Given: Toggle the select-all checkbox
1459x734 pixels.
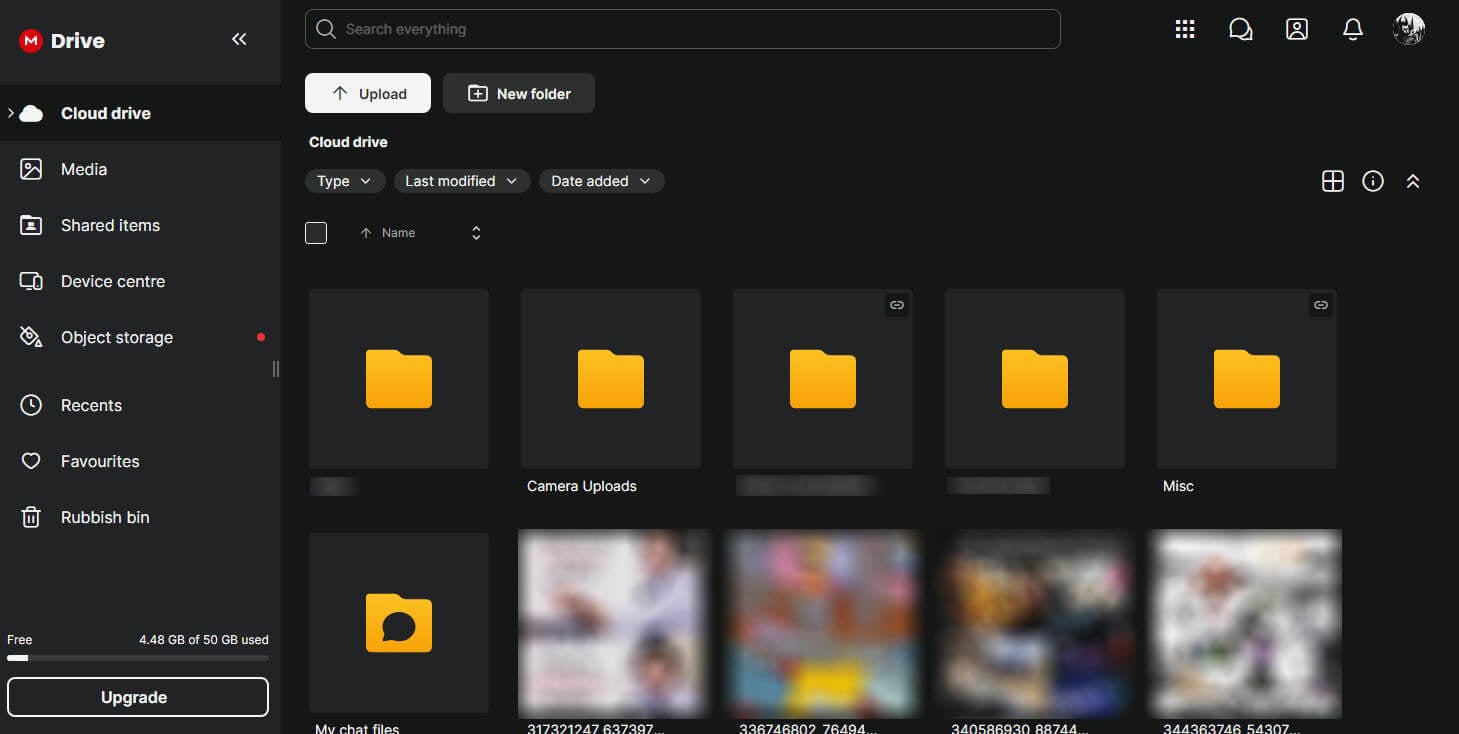Looking at the screenshot, I should point(316,233).
